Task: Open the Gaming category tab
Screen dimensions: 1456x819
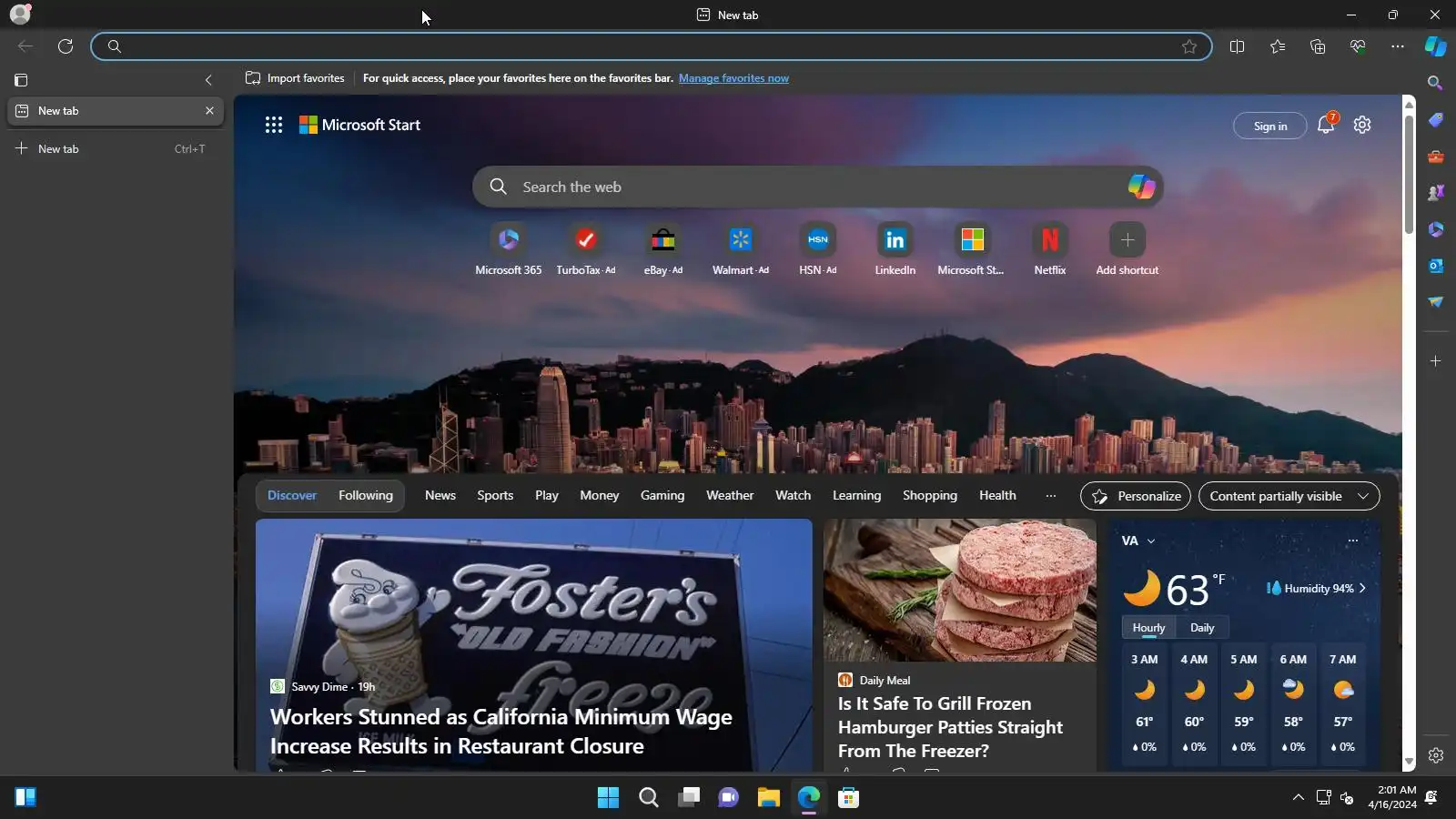Action: (x=662, y=496)
